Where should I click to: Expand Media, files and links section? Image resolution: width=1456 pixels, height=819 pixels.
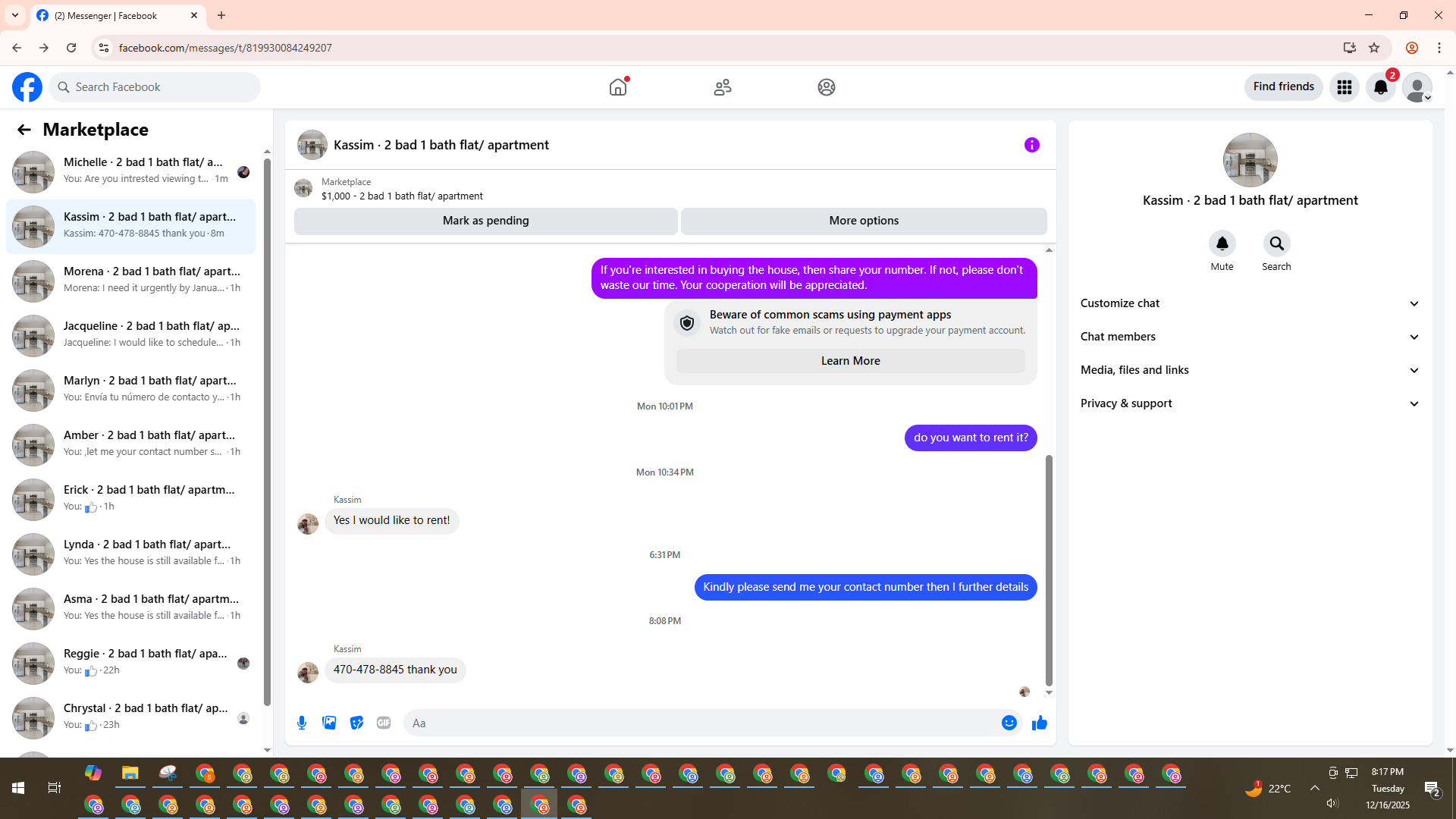[1250, 370]
